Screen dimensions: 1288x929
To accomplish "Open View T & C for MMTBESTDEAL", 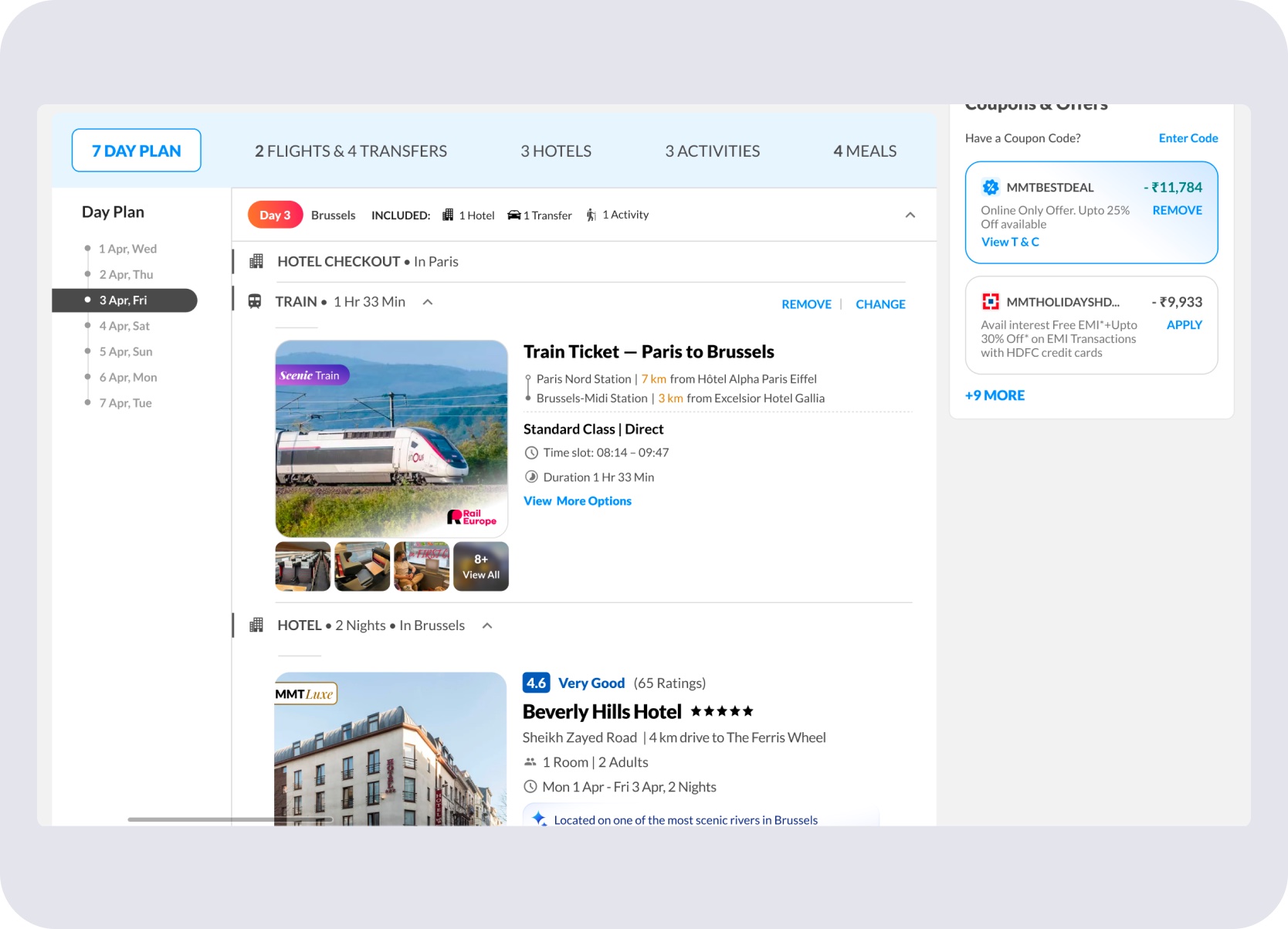I will pyautogui.click(x=1010, y=242).
